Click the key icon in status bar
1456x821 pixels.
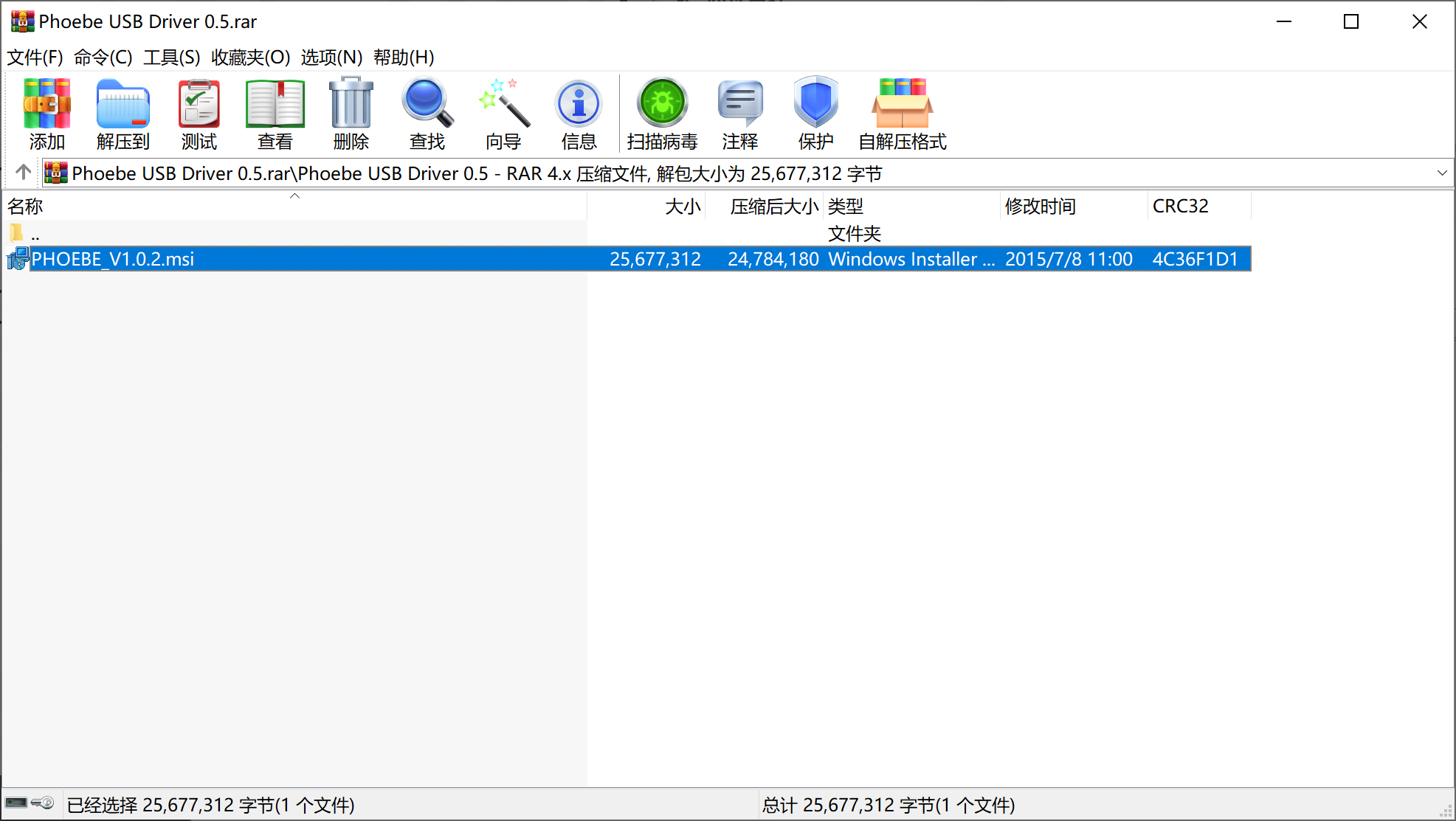(x=43, y=803)
